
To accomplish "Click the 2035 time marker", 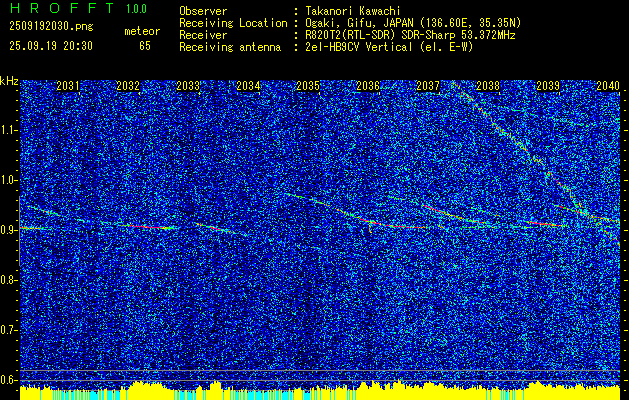I will click(308, 86).
